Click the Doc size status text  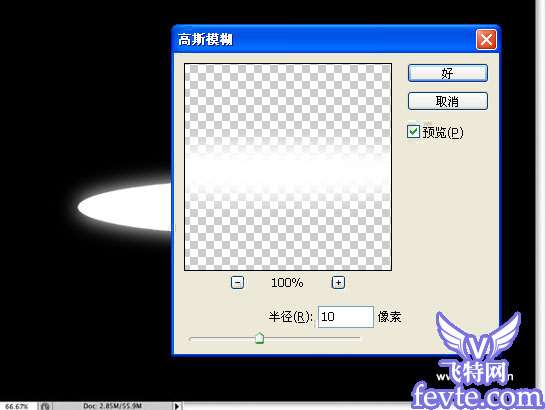(112, 406)
